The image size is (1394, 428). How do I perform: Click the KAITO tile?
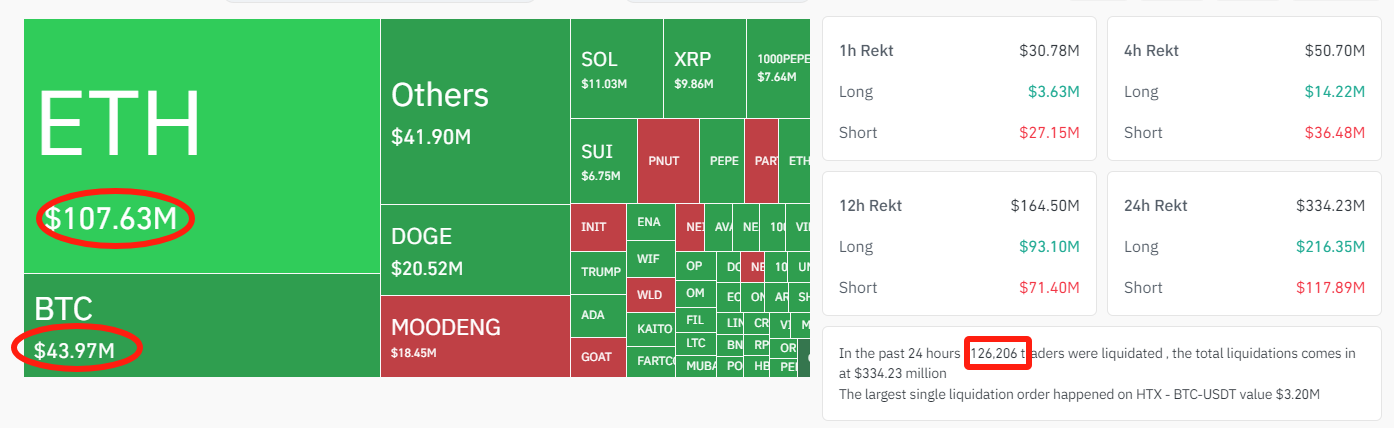(655, 328)
